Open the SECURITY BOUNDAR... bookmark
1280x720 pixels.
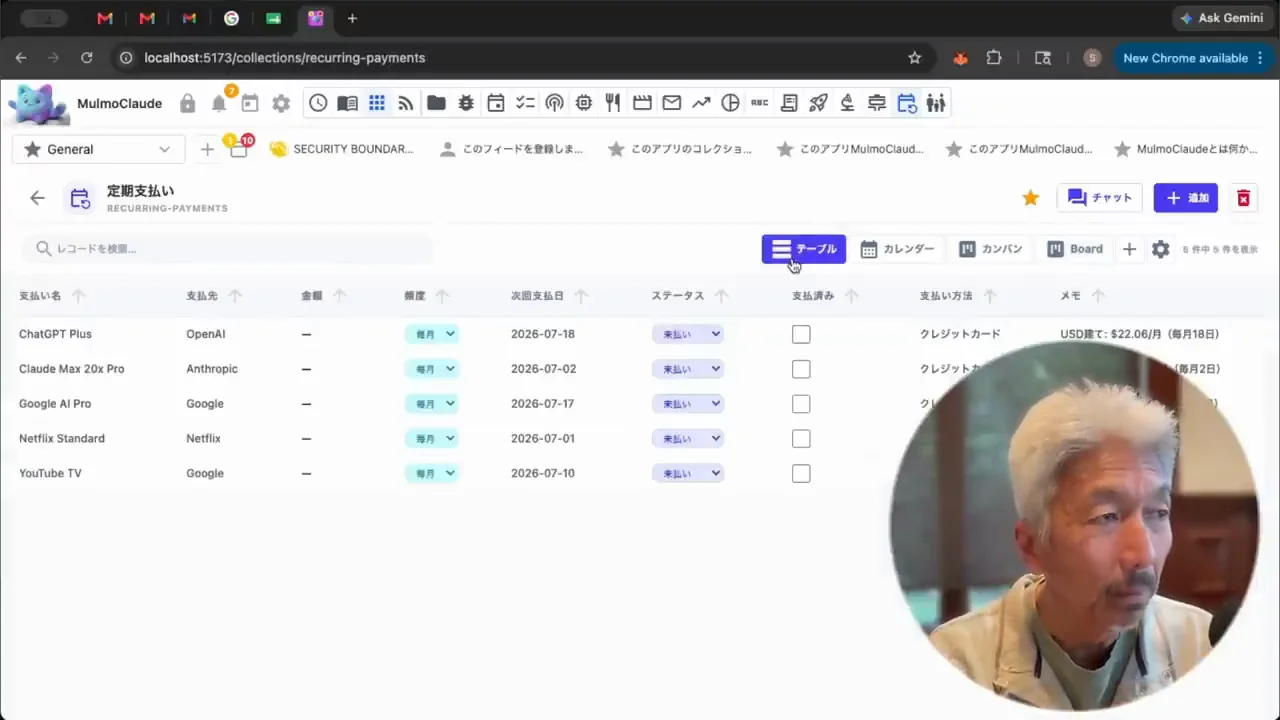pyautogui.click(x=341, y=149)
